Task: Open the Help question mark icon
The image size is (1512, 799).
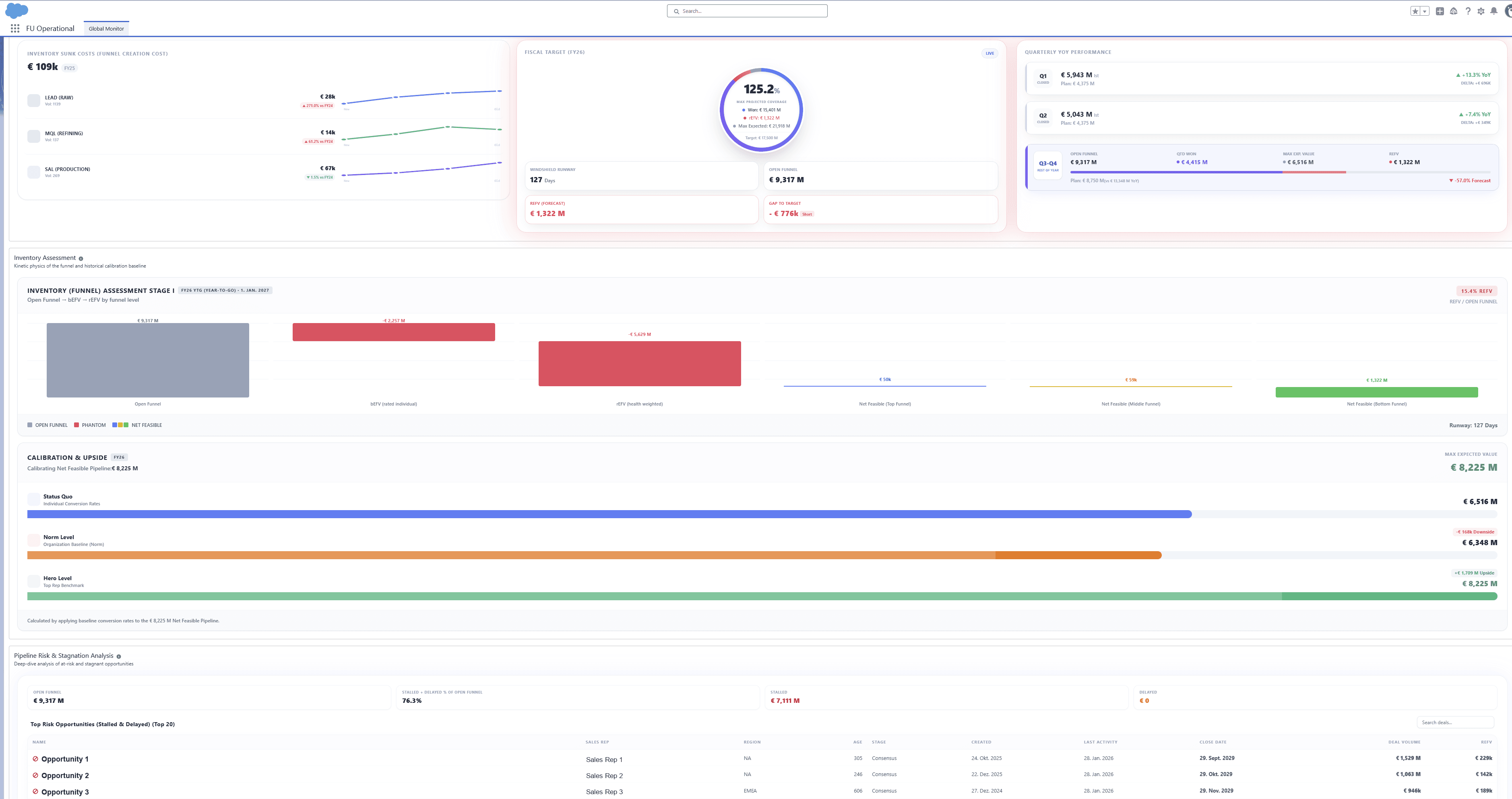Action: point(1467,11)
